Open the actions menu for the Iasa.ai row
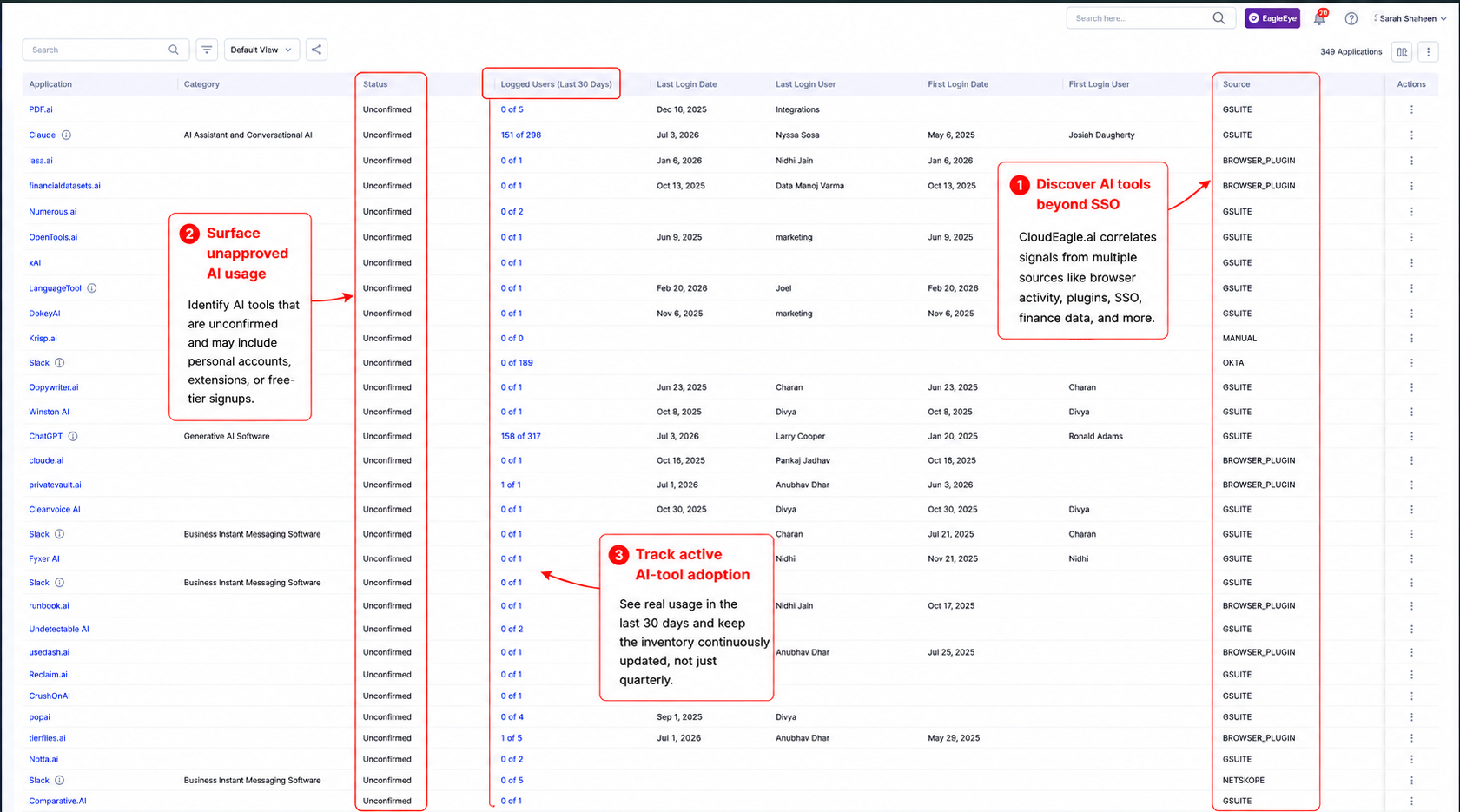This screenshot has height=812, width=1460. tap(1411, 161)
